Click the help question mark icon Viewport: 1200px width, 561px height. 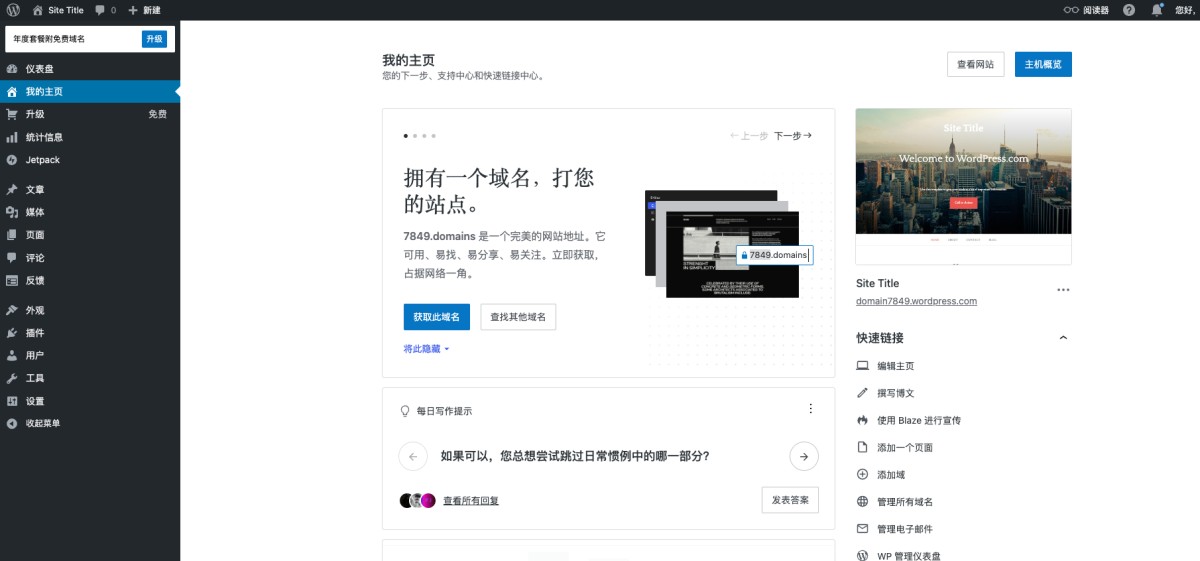pos(1129,10)
